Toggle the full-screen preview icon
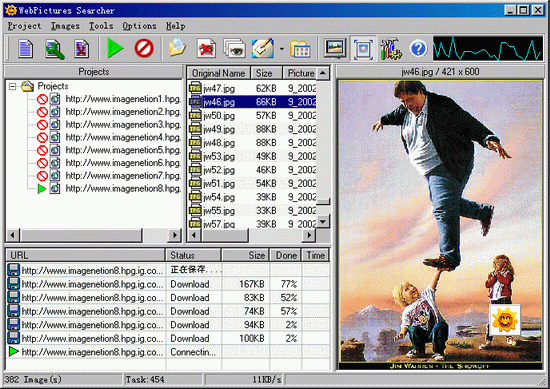550x389 pixels. [363, 49]
